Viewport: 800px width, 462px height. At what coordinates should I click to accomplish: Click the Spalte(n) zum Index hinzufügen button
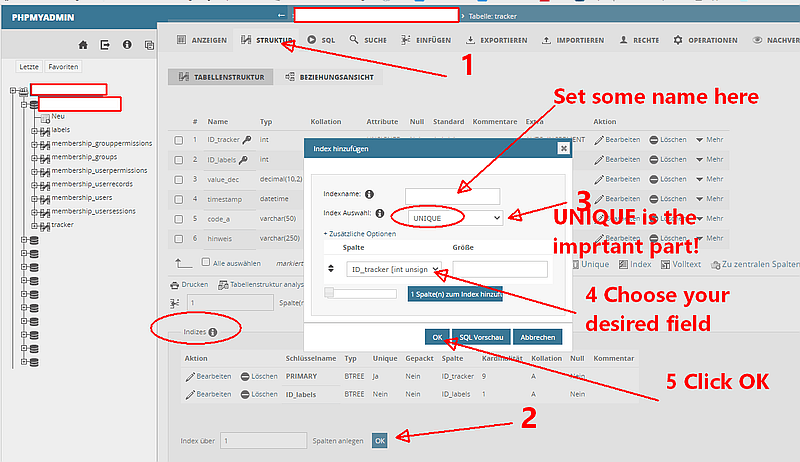[455, 294]
